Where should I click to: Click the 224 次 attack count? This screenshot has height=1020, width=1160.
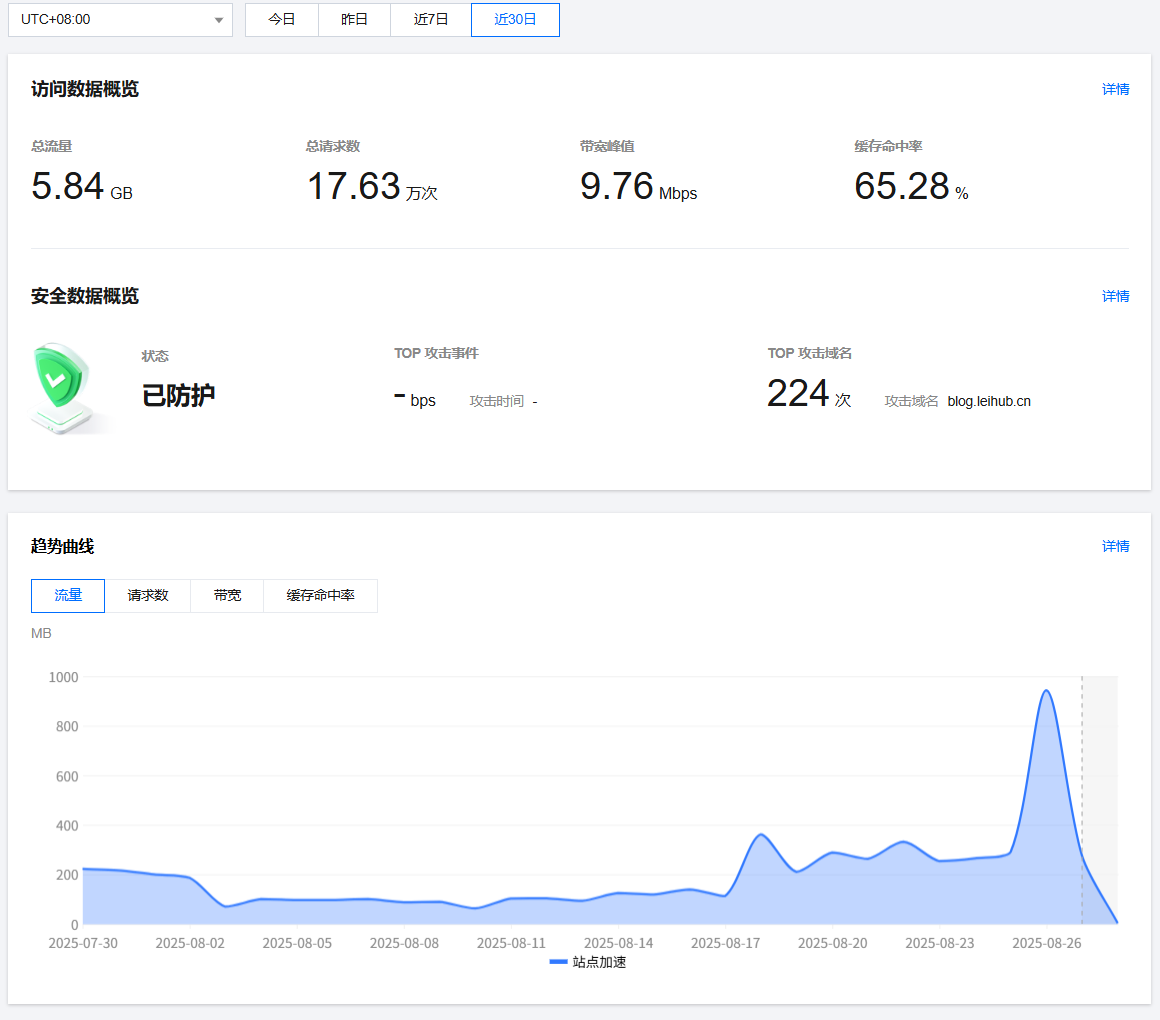click(809, 394)
